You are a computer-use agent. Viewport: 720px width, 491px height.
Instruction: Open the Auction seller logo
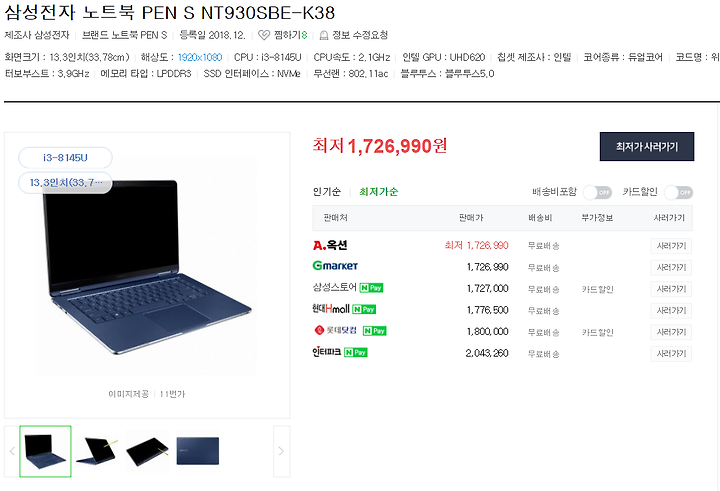pyautogui.click(x=330, y=245)
